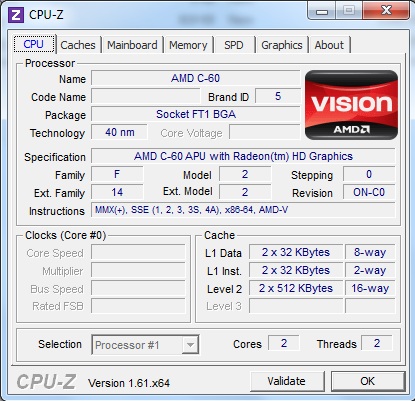Go to the Memory tab
This screenshot has height=401, width=415.
pos(188,45)
